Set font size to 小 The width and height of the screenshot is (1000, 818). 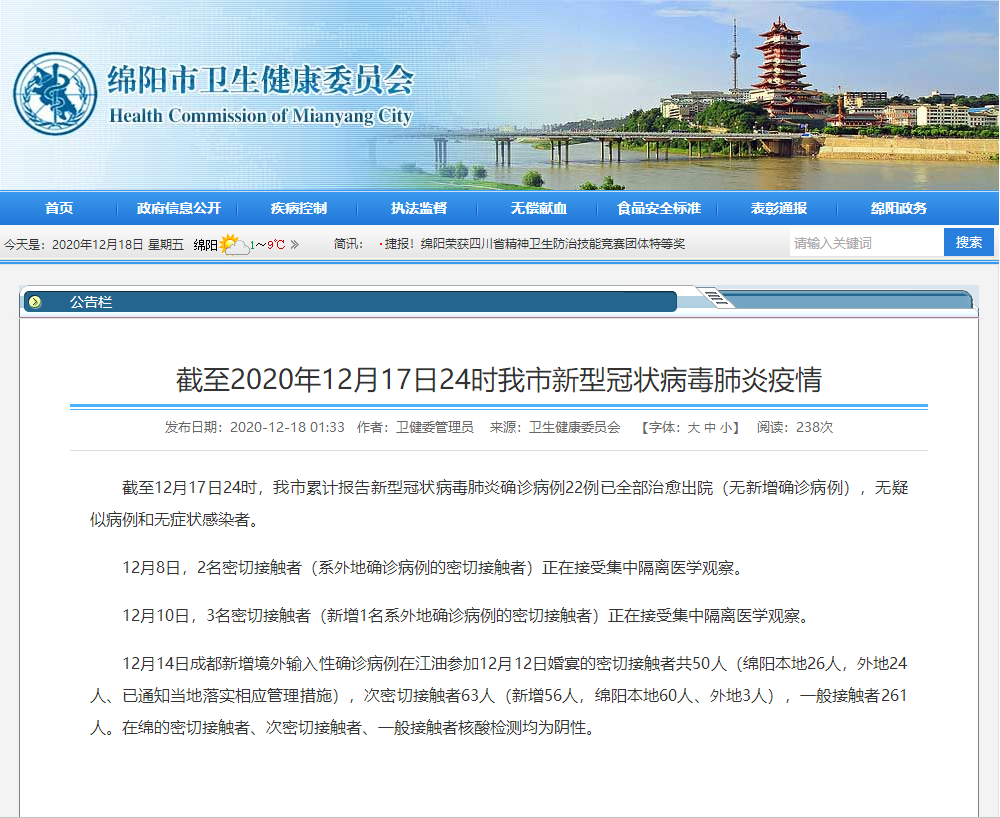[x=726, y=427]
